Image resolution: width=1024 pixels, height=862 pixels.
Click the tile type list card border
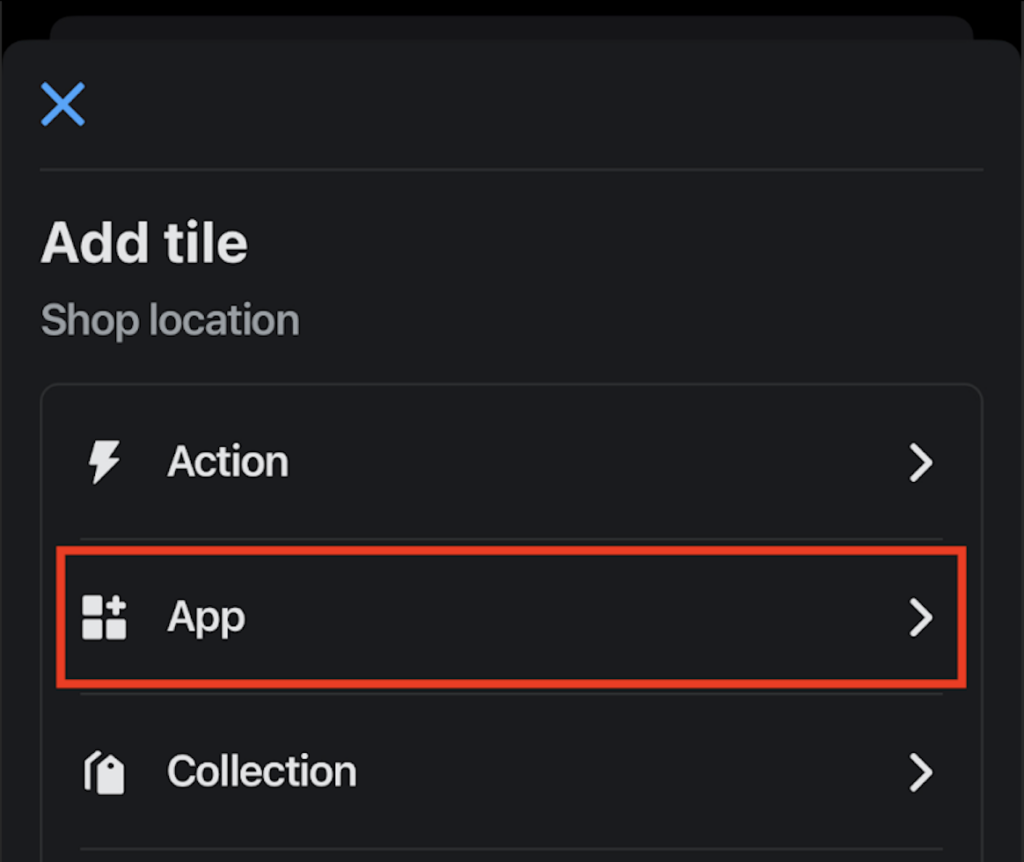(x=511, y=385)
